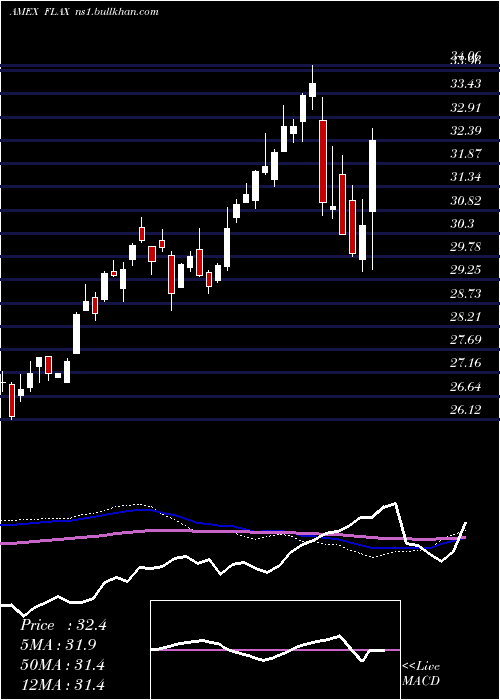The image size is (500, 700).
Task: Click the ns1.bullkhan.com watermark text
Action: [116, 12]
